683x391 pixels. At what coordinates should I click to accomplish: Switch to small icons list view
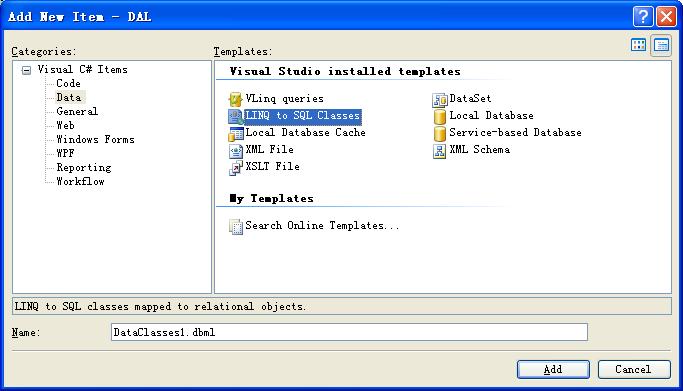(661, 45)
